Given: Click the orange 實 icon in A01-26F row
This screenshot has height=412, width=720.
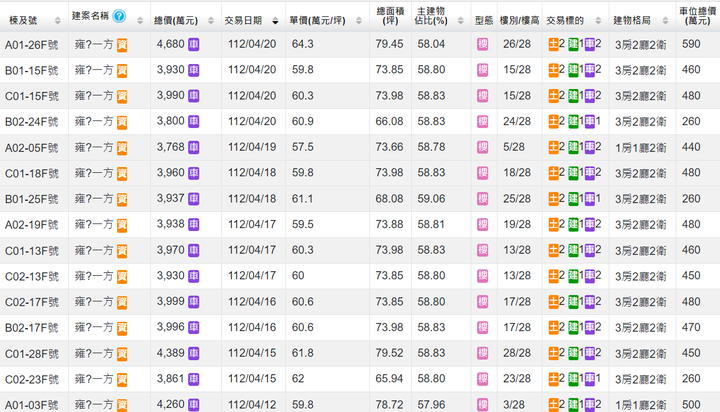Looking at the screenshot, I should tap(122, 45).
